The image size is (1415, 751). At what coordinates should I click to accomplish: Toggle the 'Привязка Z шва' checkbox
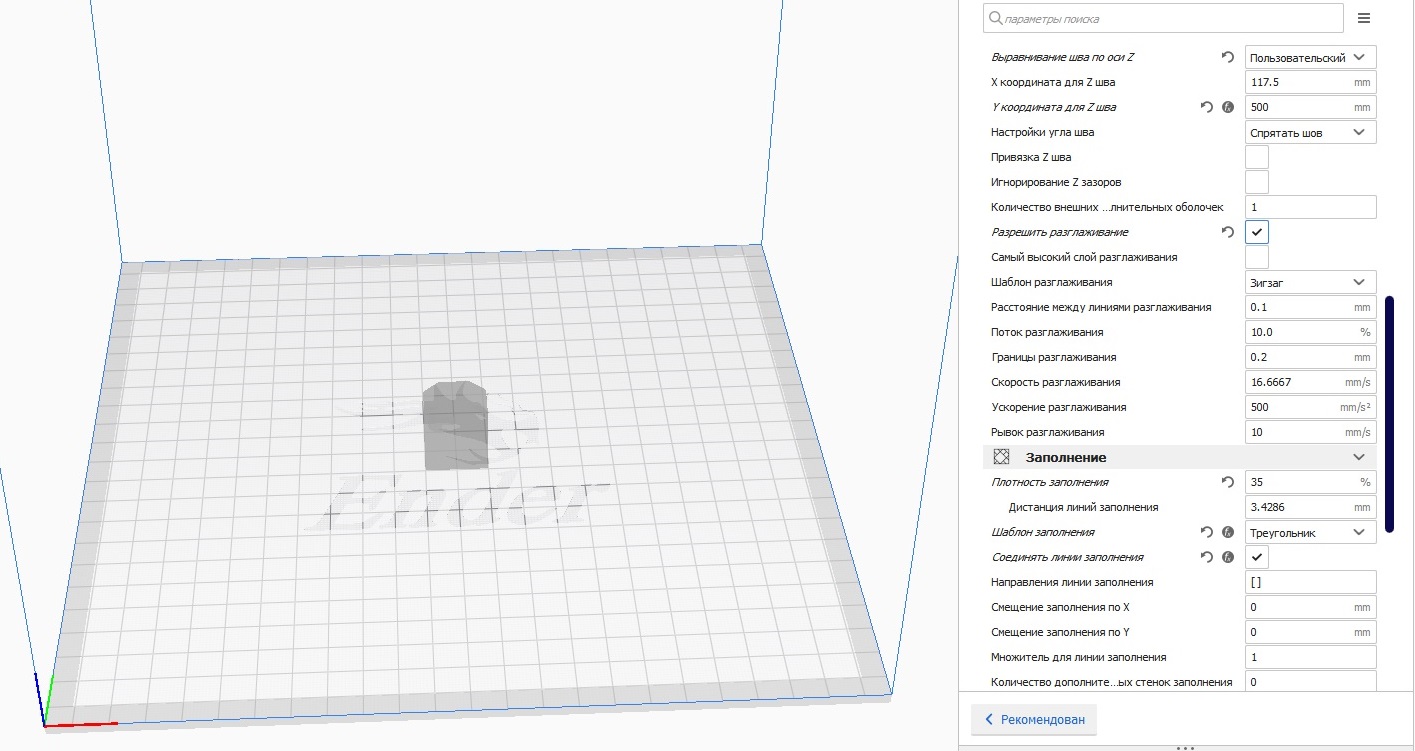(1257, 157)
